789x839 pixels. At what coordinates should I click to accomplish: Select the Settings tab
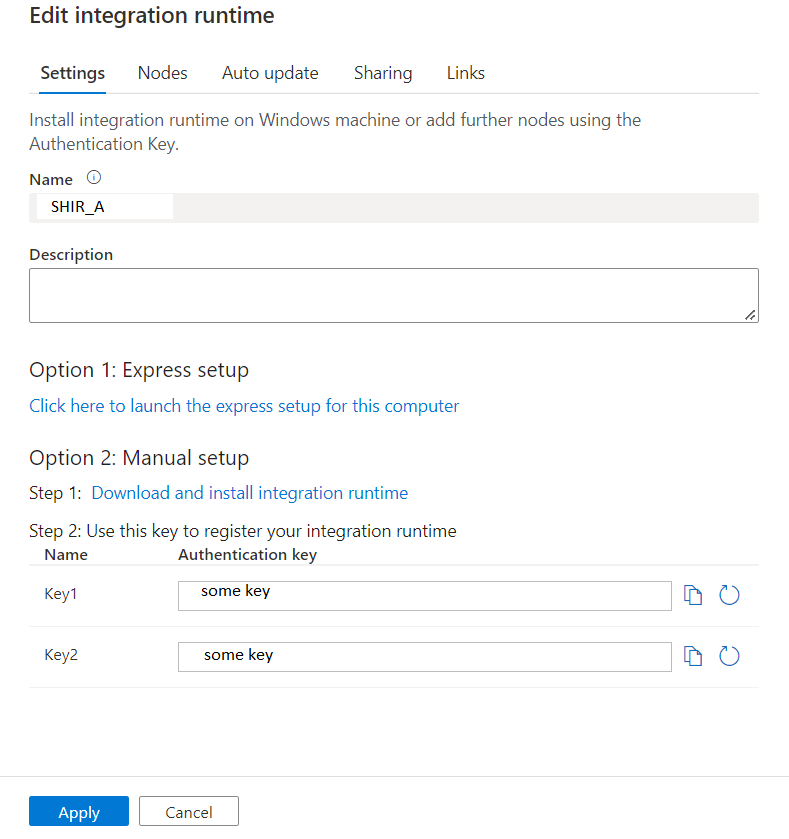point(72,72)
